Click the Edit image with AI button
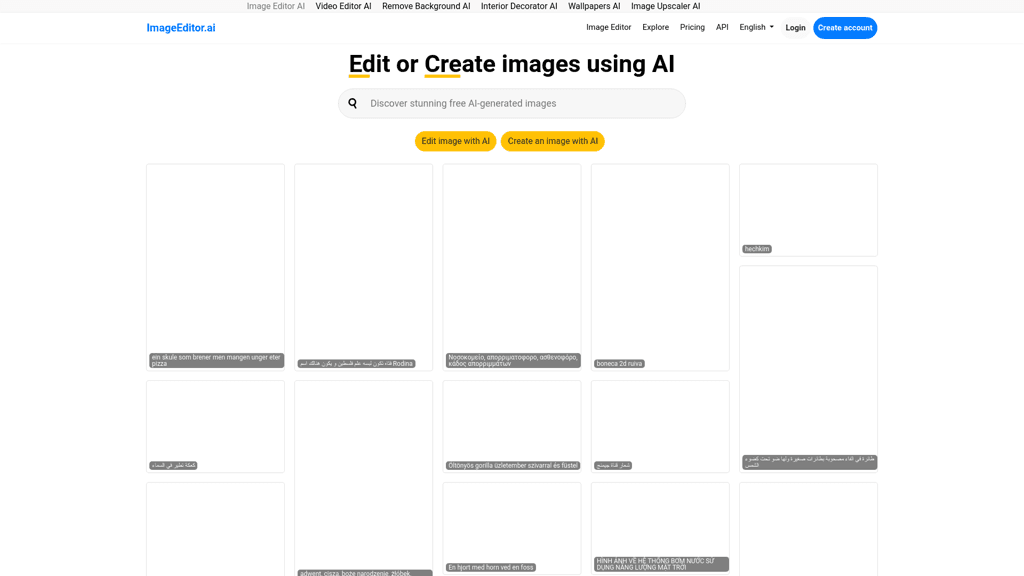 tap(455, 141)
